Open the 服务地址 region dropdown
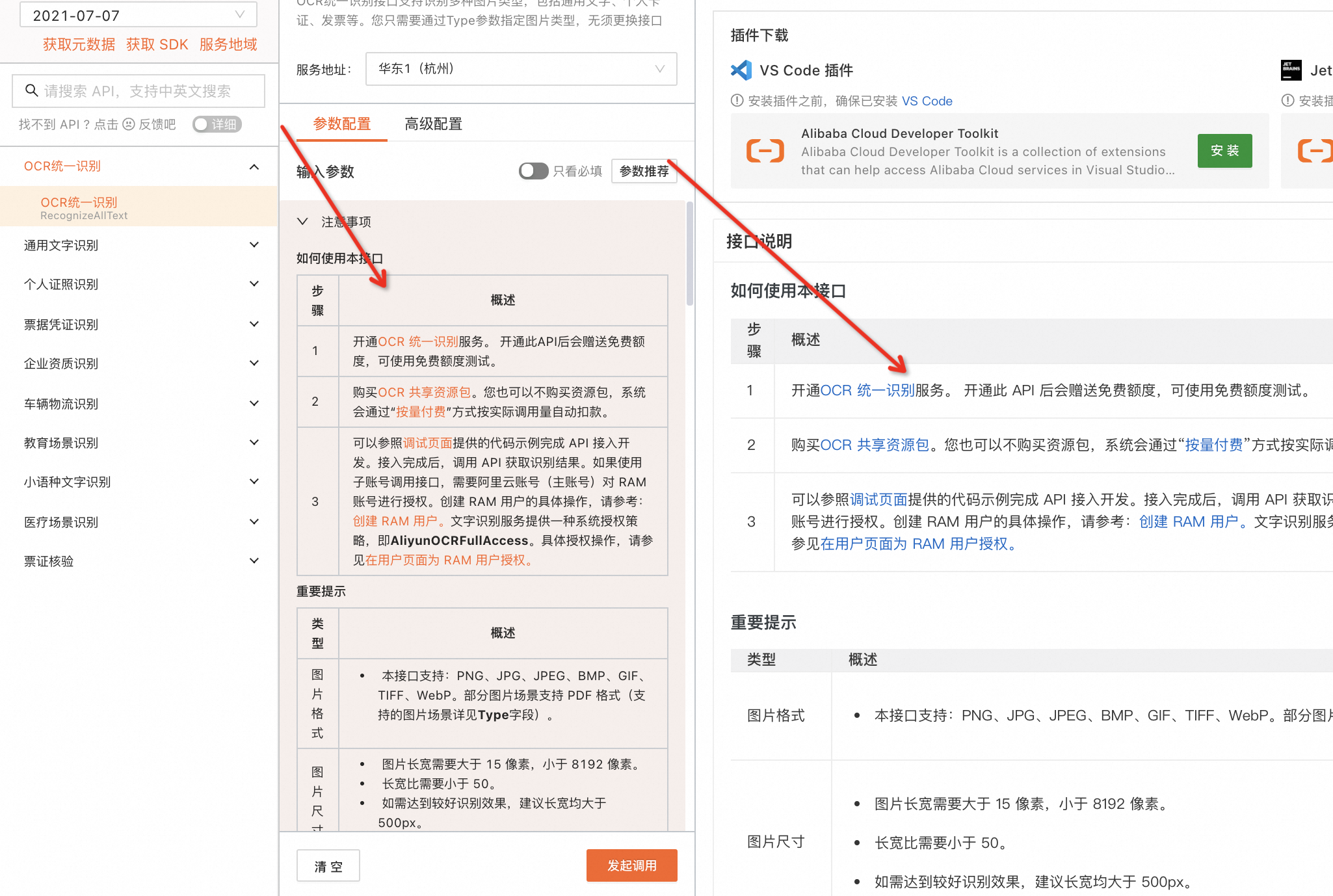Image resolution: width=1333 pixels, height=896 pixels. click(521, 69)
